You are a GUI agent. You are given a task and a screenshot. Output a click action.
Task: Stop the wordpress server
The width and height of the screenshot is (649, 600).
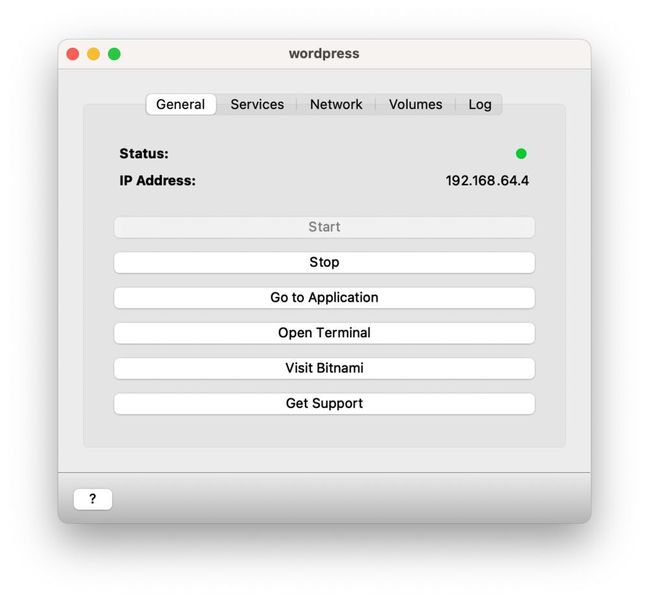point(324,262)
